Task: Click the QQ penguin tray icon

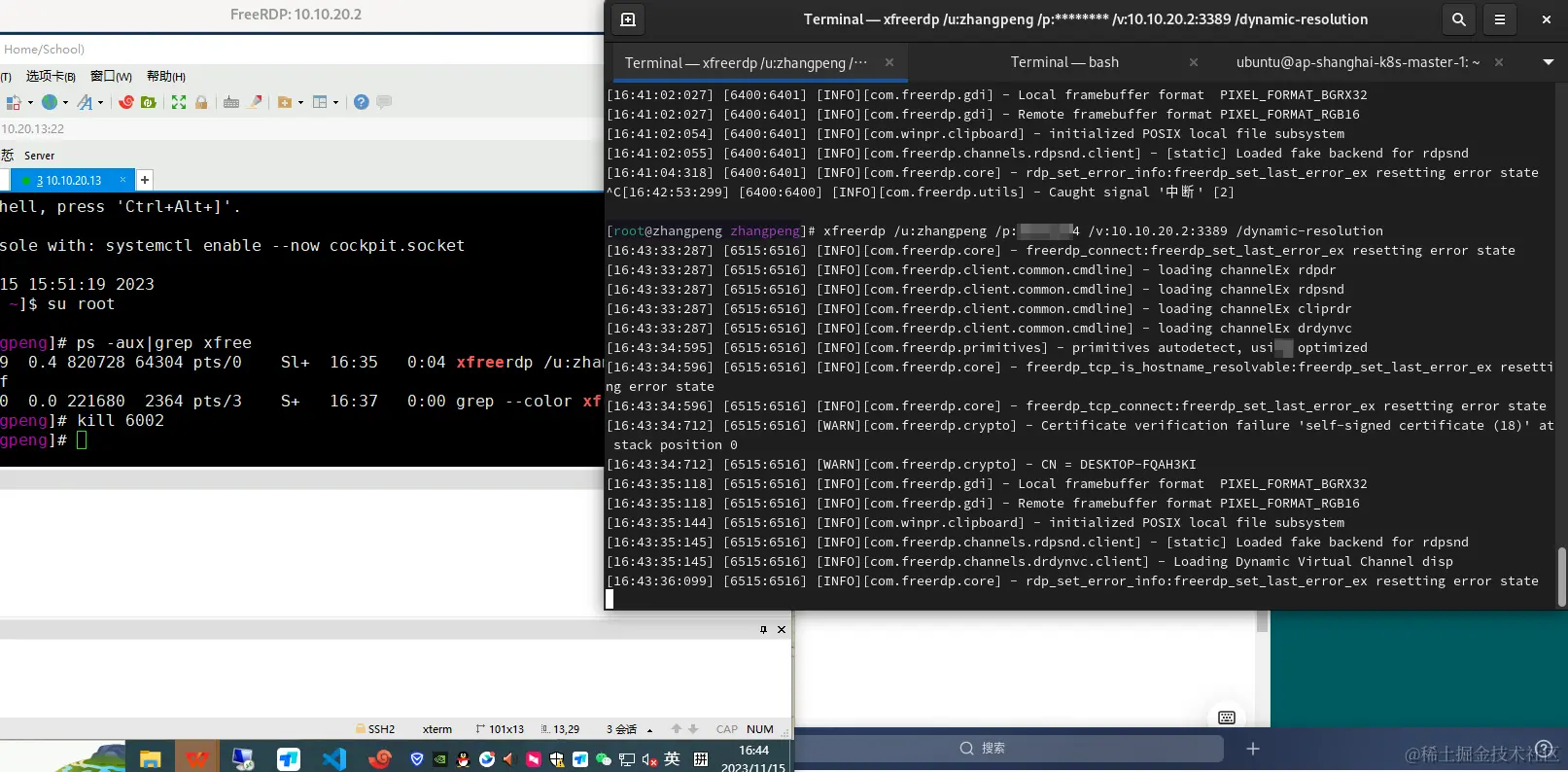Action: (464, 759)
